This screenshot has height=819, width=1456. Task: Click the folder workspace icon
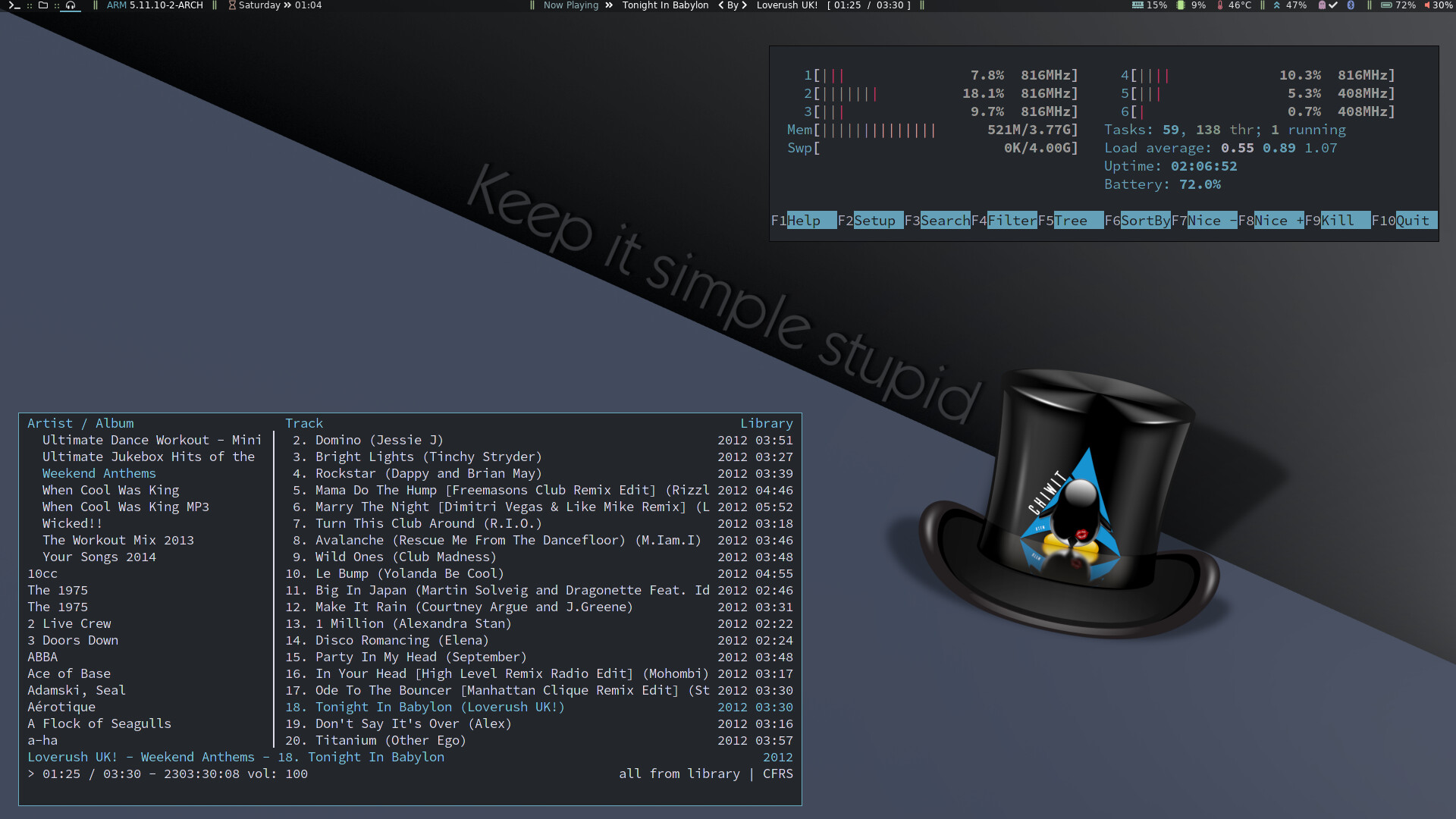(43, 5)
